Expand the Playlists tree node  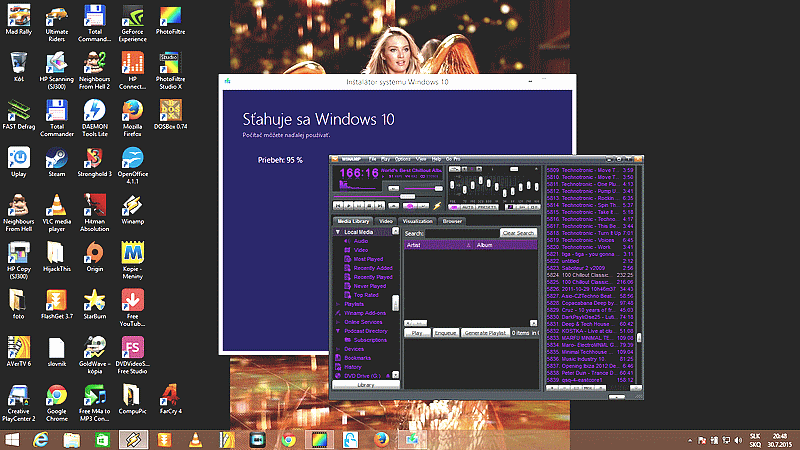pos(338,304)
